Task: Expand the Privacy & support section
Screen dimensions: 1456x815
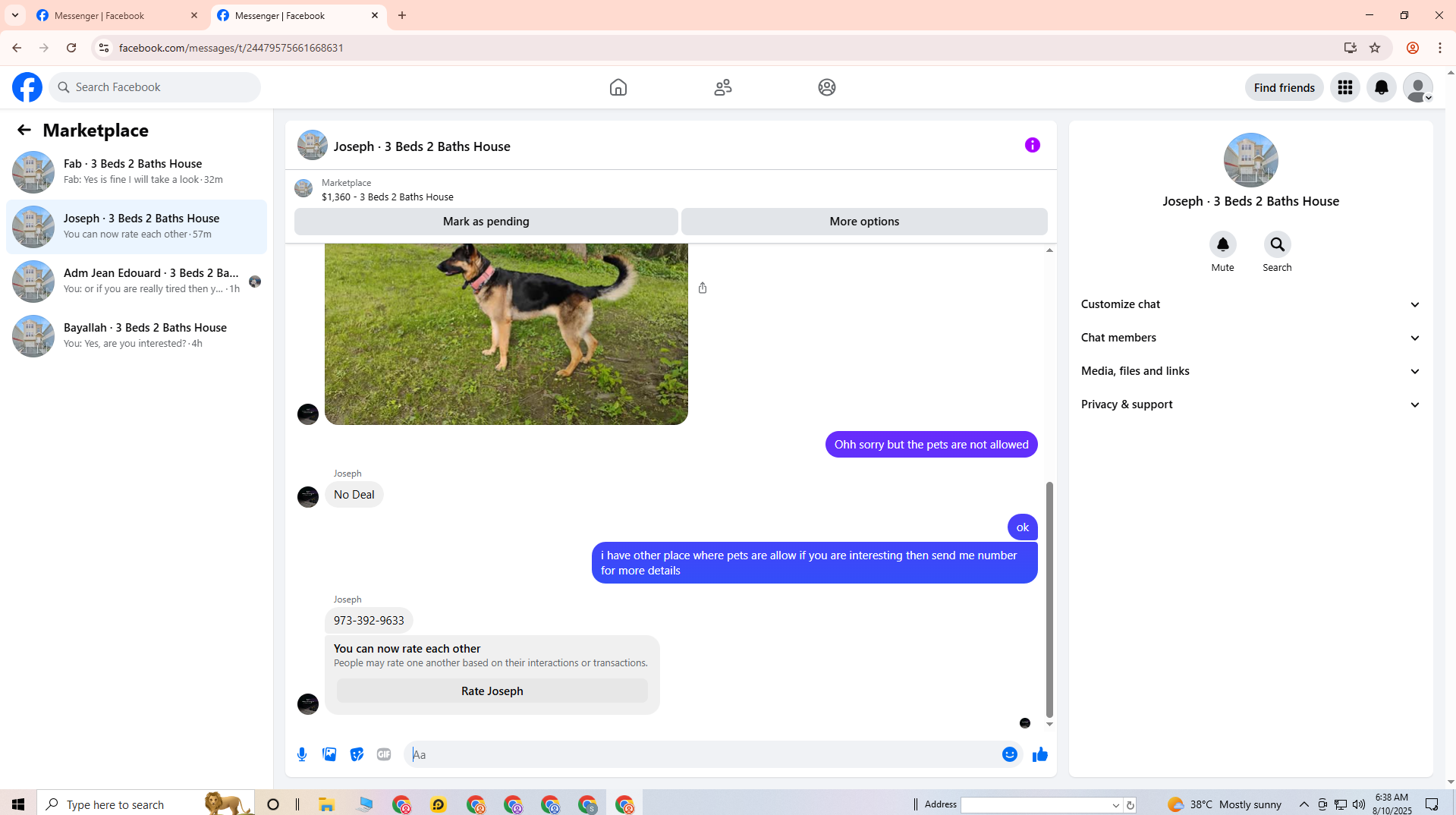Action: point(1251,404)
